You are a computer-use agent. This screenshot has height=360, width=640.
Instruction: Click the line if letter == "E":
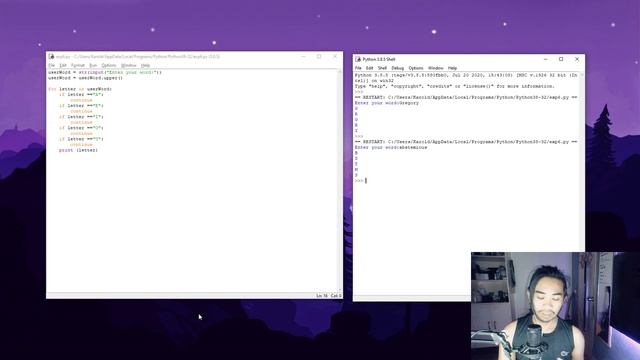pos(82,106)
